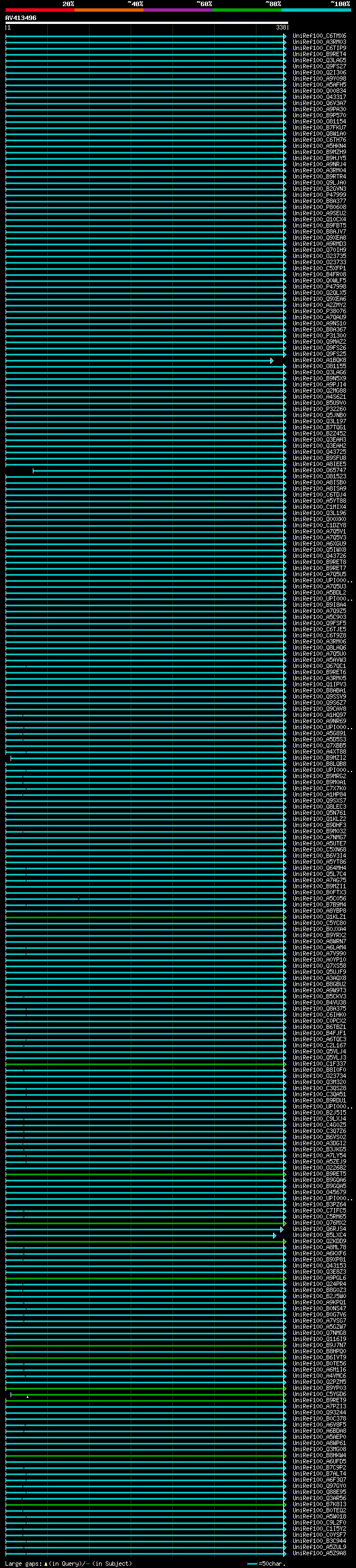Click the red 20% identity color segment
The height and width of the screenshot is (1568, 356).
(x=39, y=10)
